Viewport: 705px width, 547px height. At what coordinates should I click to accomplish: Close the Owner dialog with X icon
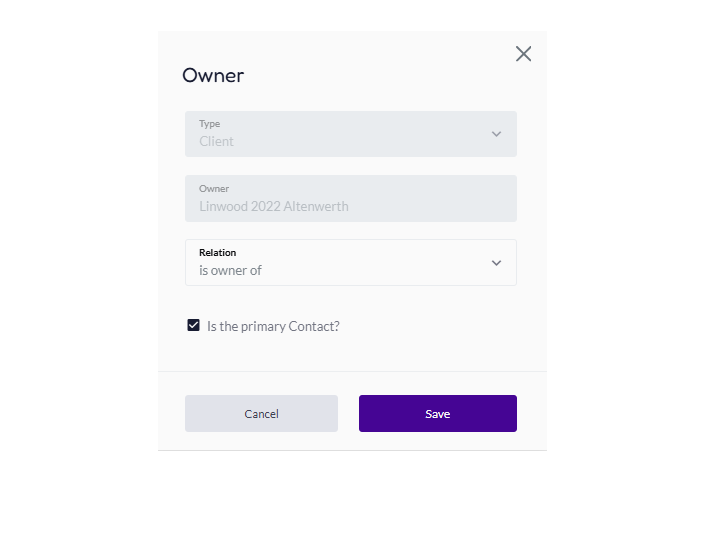click(x=523, y=54)
